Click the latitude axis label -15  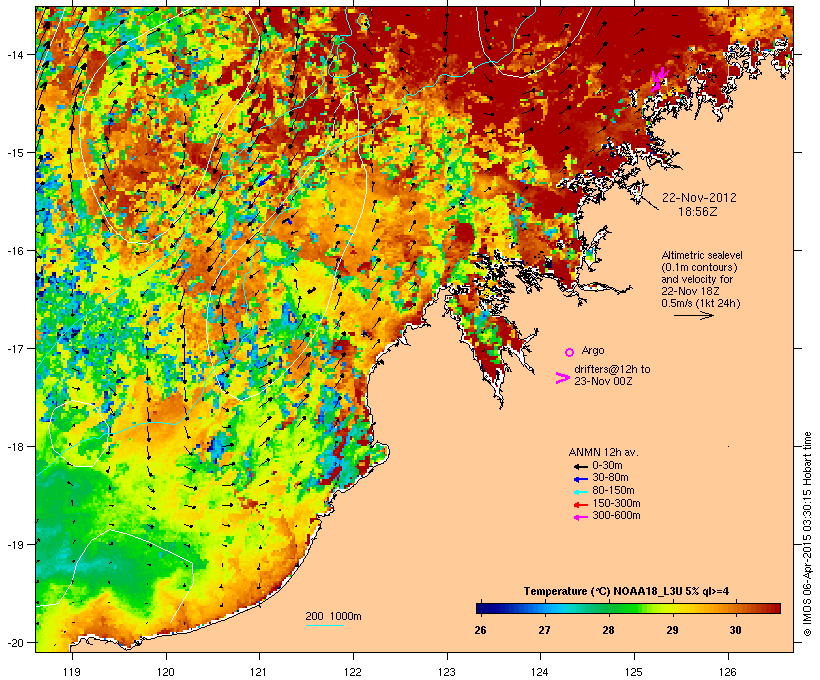[14, 153]
